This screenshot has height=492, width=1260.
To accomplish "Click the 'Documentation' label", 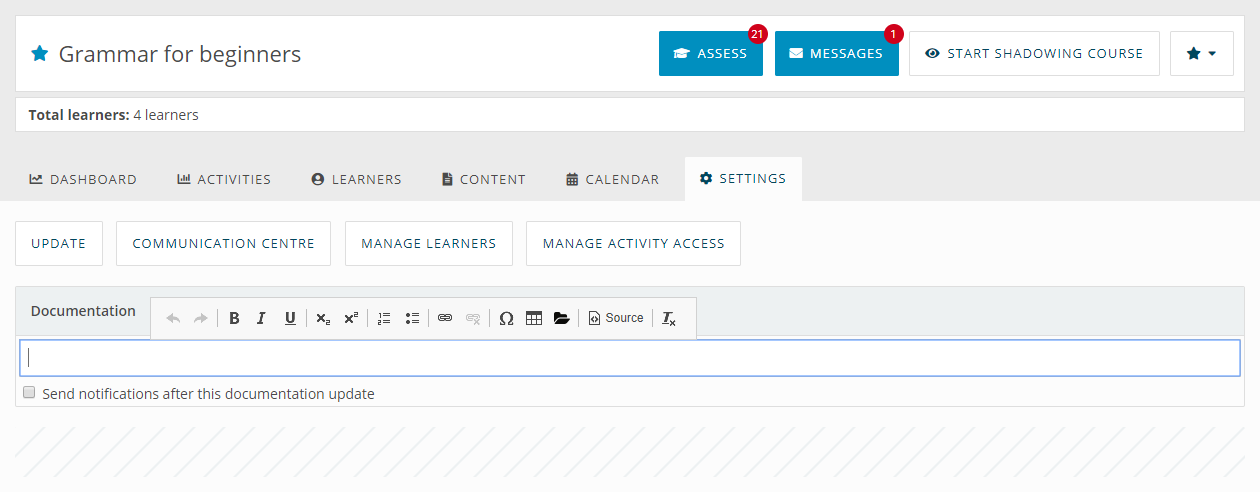I will tap(83, 311).
